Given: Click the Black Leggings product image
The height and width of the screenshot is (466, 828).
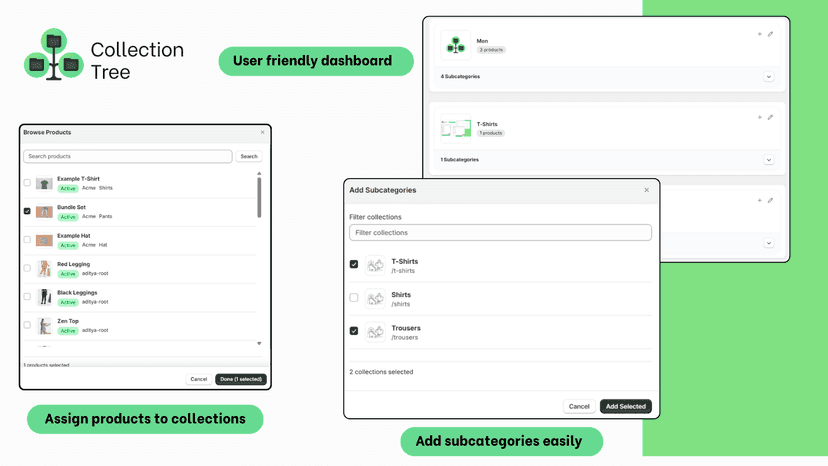Looking at the screenshot, I should [x=44, y=297].
